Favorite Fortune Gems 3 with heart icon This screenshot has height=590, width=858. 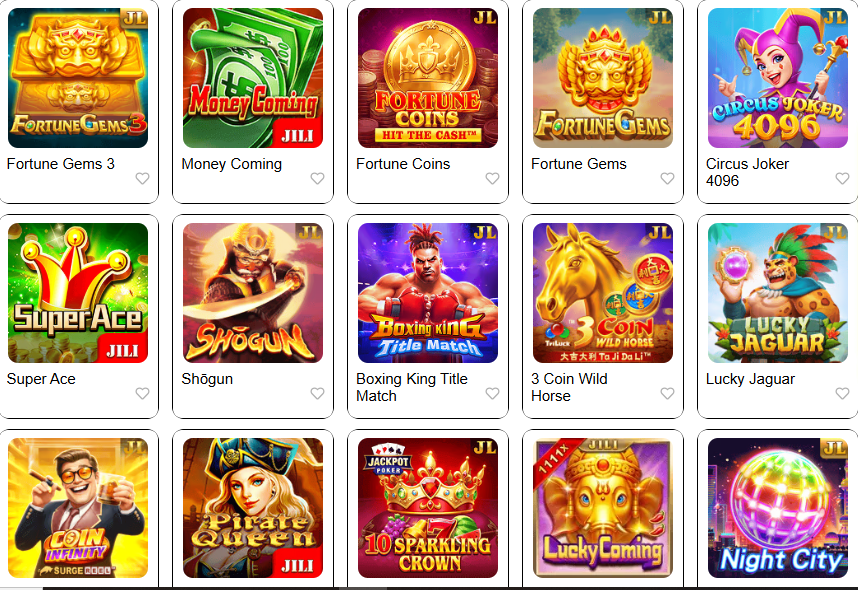(x=142, y=178)
